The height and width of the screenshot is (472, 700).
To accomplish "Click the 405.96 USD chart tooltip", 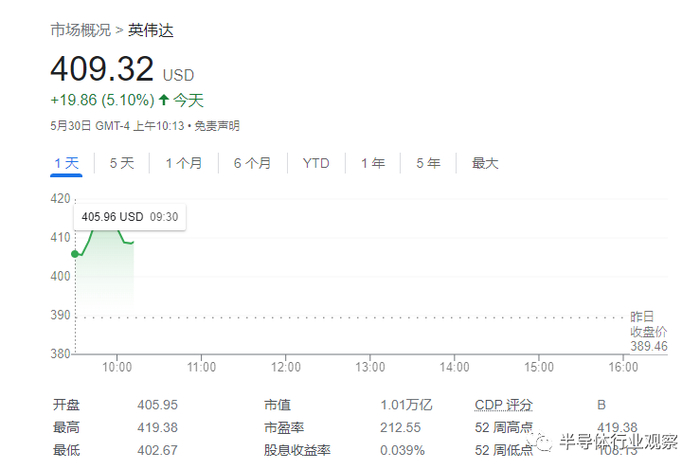I will pos(129,217).
